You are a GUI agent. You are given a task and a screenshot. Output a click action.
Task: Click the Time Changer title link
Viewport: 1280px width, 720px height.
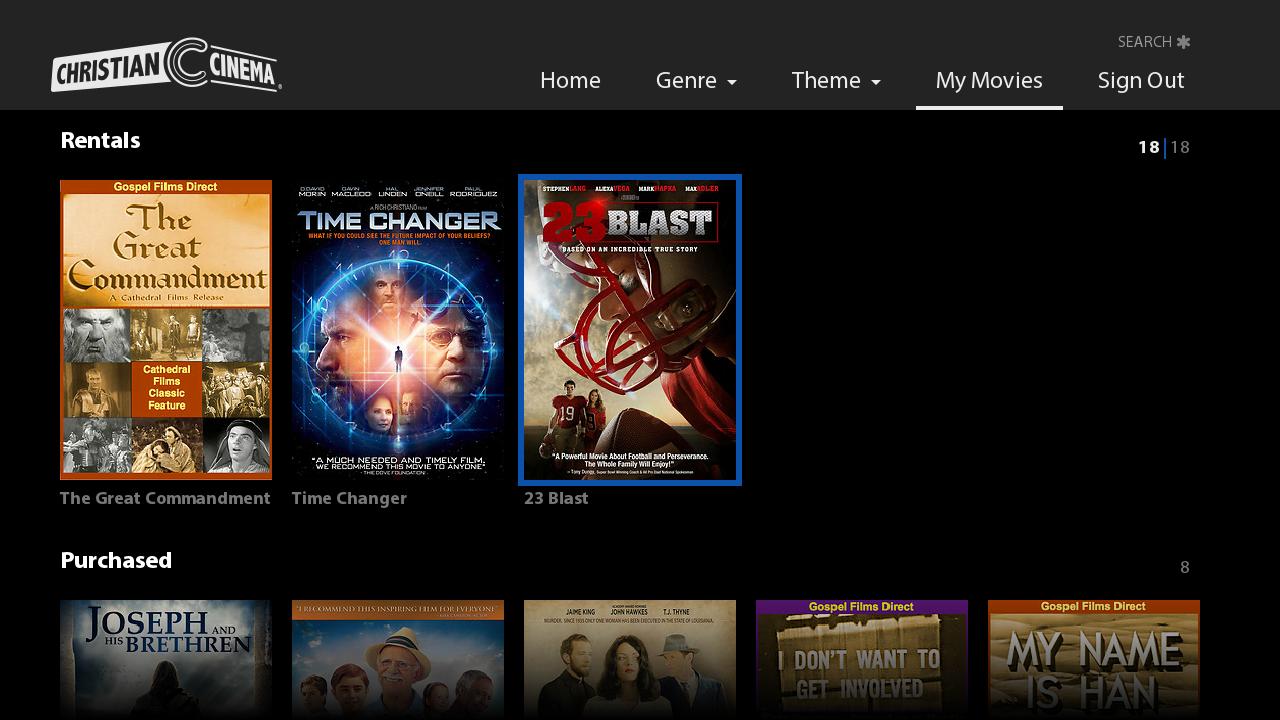(349, 498)
